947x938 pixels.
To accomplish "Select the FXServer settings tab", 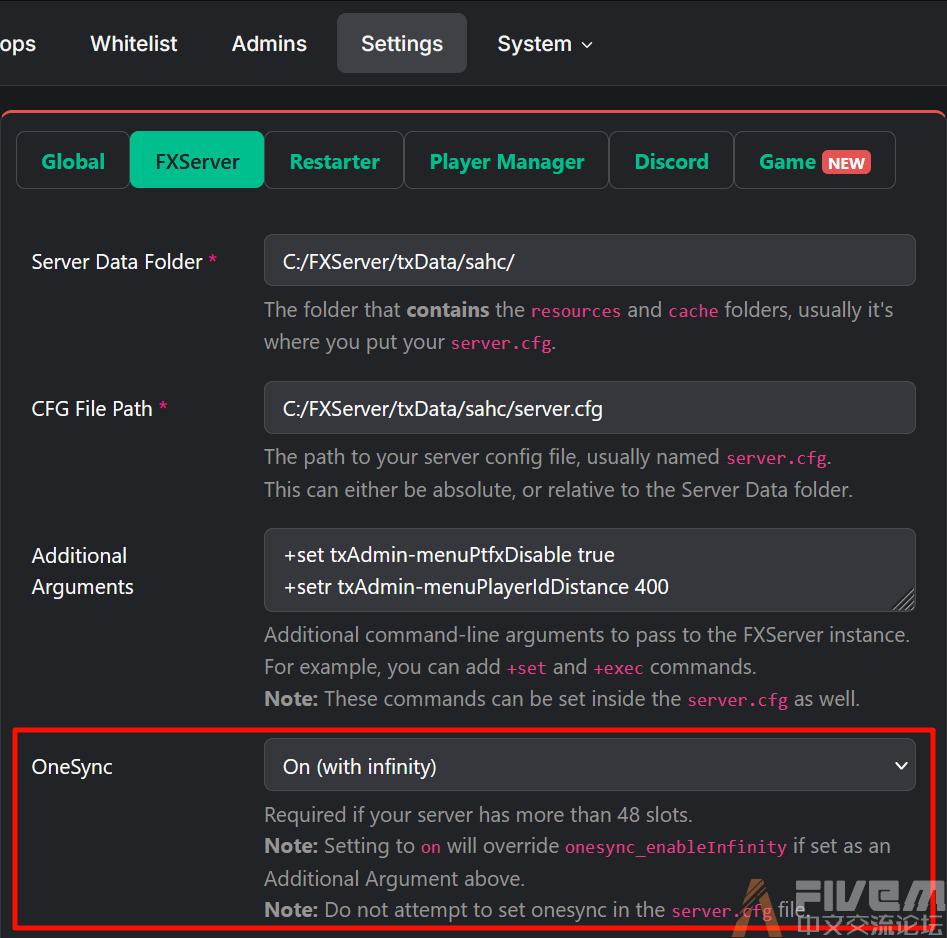I will pyautogui.click(x=197, y=161).
